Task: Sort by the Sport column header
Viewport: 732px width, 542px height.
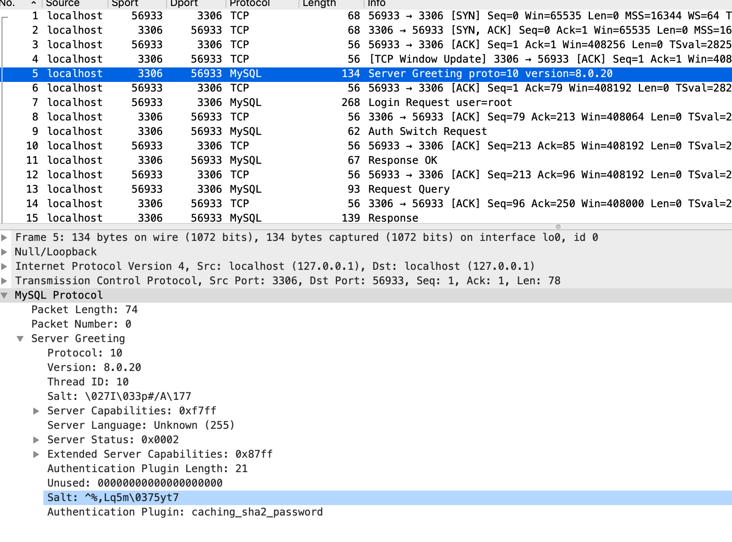Action: click(x=136, y=3)
